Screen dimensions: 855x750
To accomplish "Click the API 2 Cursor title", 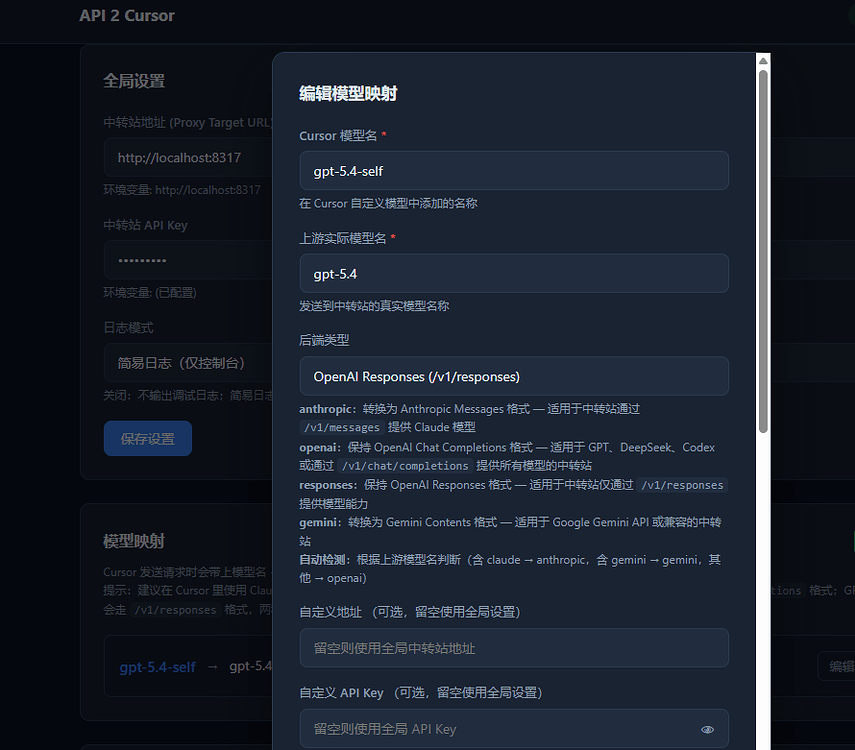I will click(x=127, y=16).
